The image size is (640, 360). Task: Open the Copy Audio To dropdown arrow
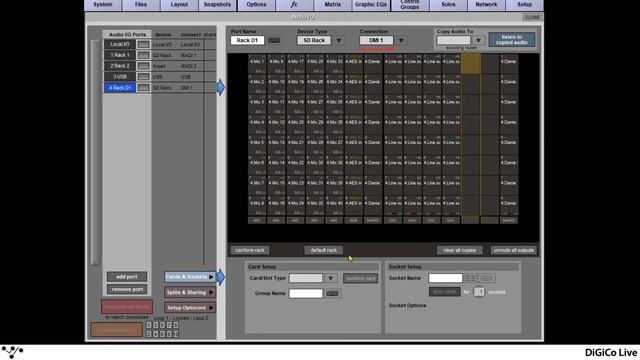[478, 40]
